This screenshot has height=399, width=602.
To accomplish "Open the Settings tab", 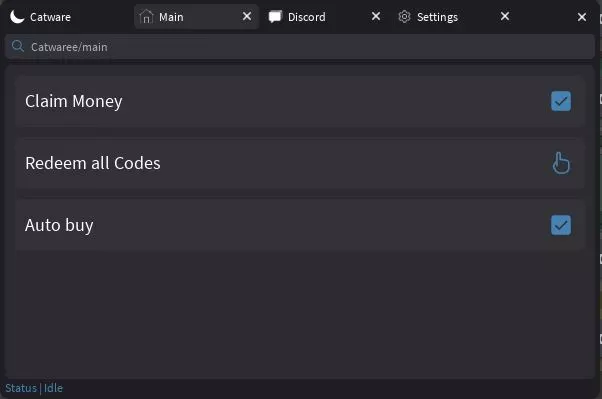I will [x=437, y=17].
